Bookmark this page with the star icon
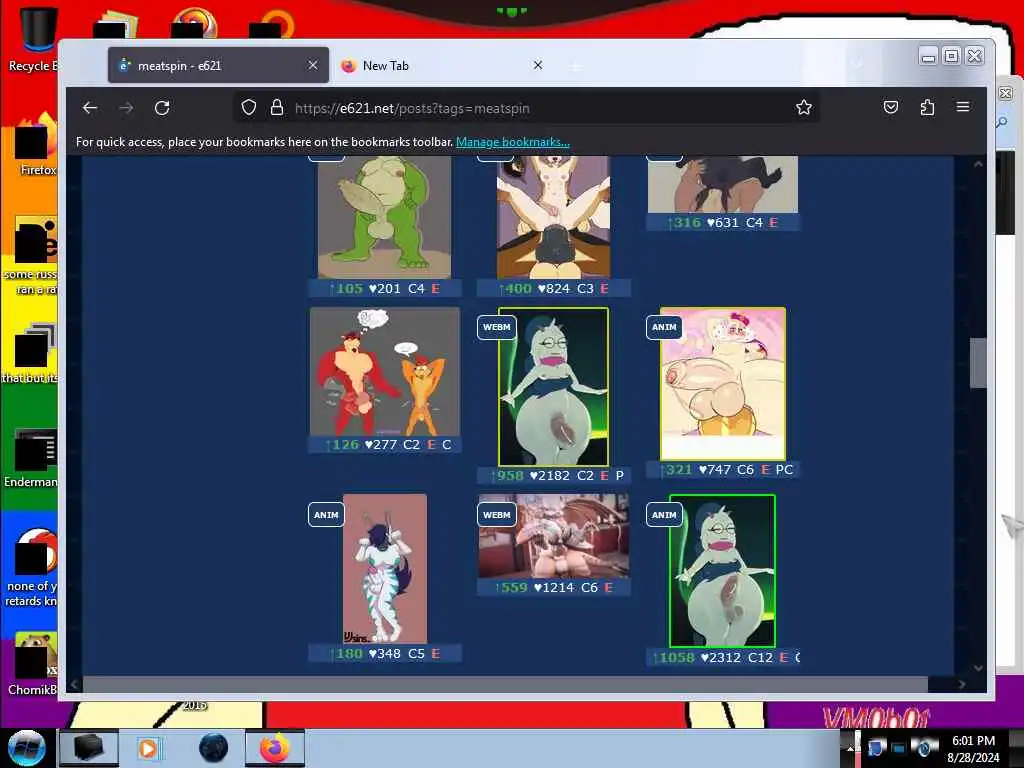The image size is (1024, 768). [803, 107]
